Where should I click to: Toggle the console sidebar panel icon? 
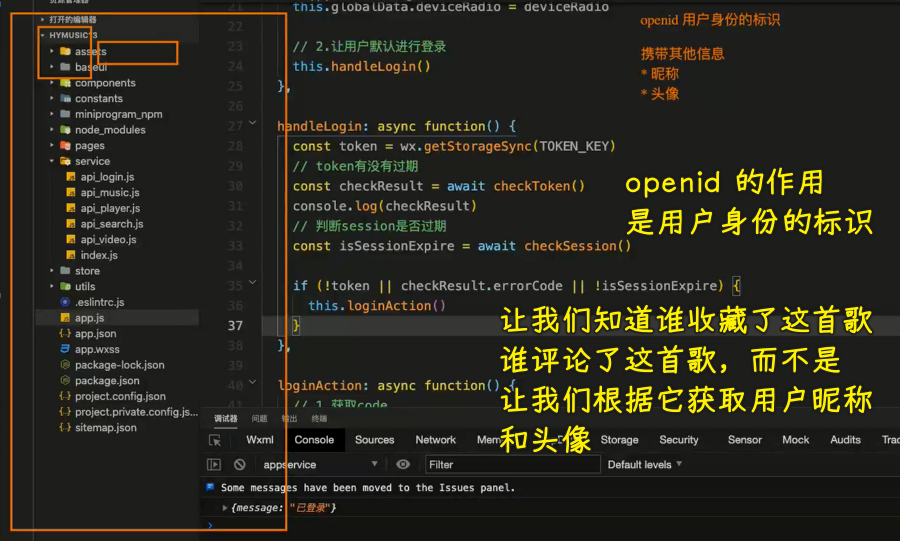click(x=214, y=465)
